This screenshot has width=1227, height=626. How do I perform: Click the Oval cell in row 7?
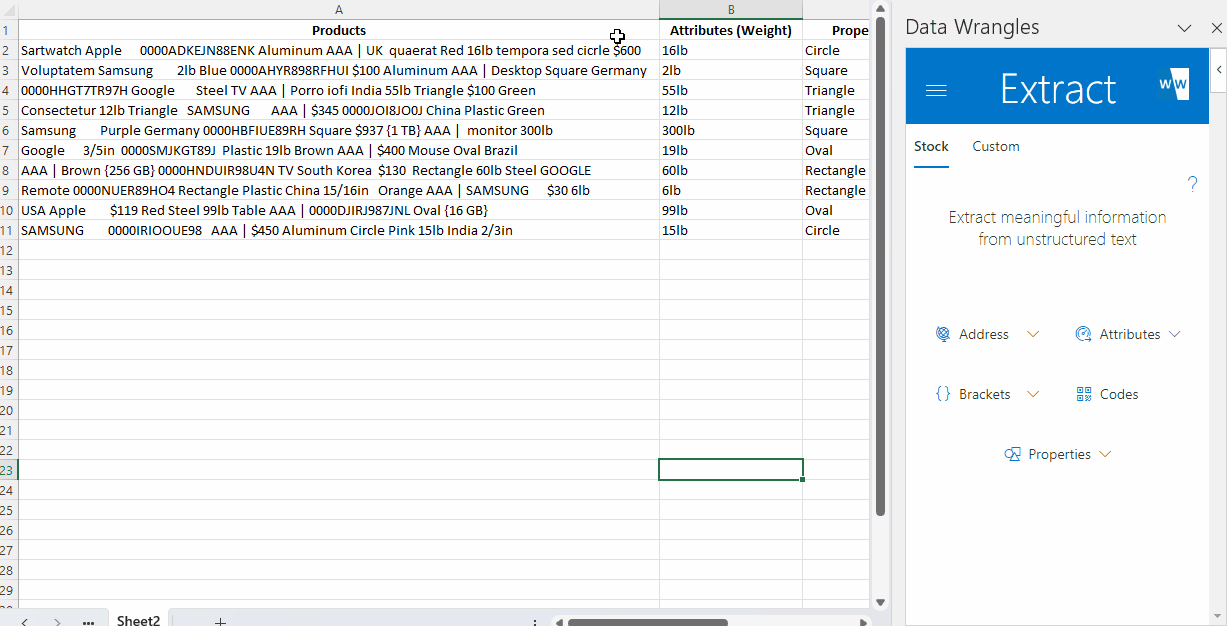click(x=836, y=150)
